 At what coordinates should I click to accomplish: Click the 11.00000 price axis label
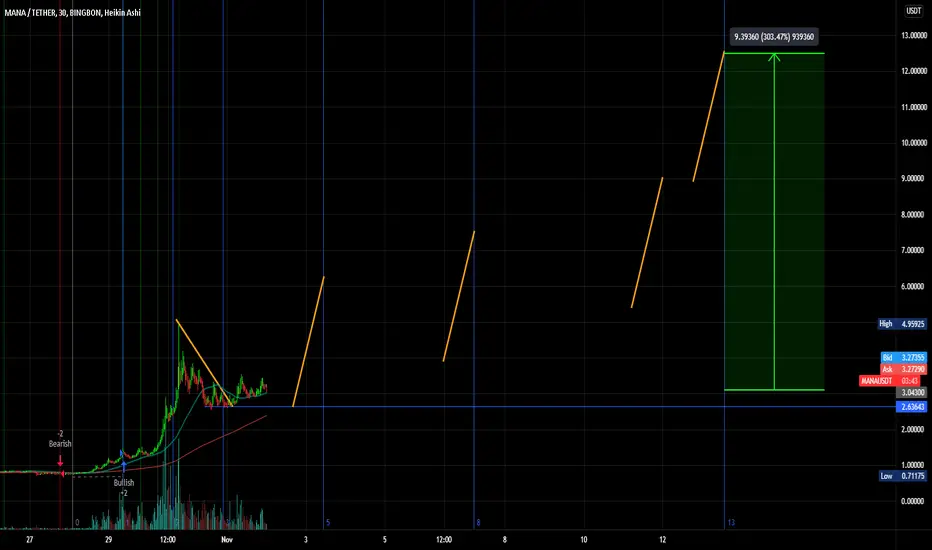(x=914, y=107)
